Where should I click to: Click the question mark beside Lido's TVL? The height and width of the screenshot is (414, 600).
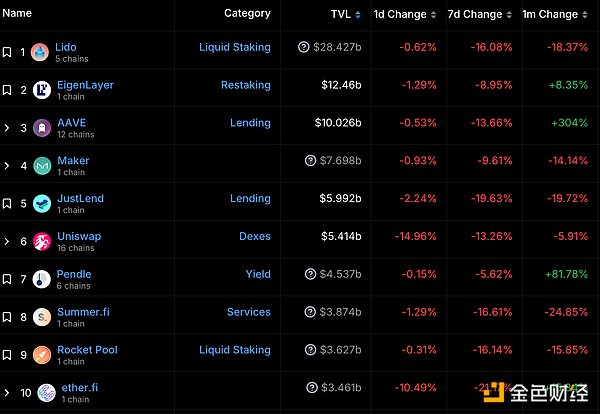(304, 47)
